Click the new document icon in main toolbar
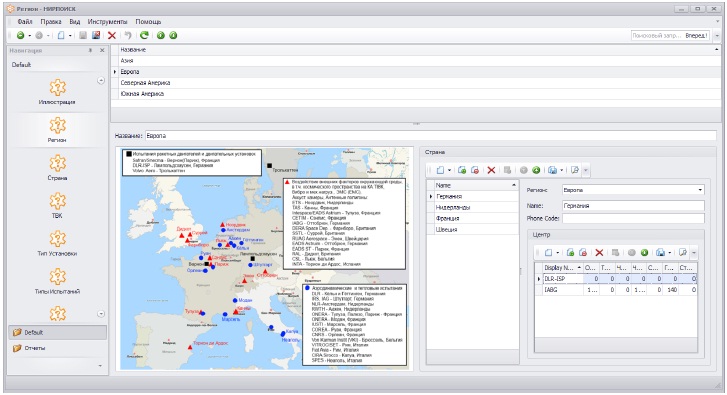Screen dimensions: 727x395 pyautogui.click(x=61, y=35)
